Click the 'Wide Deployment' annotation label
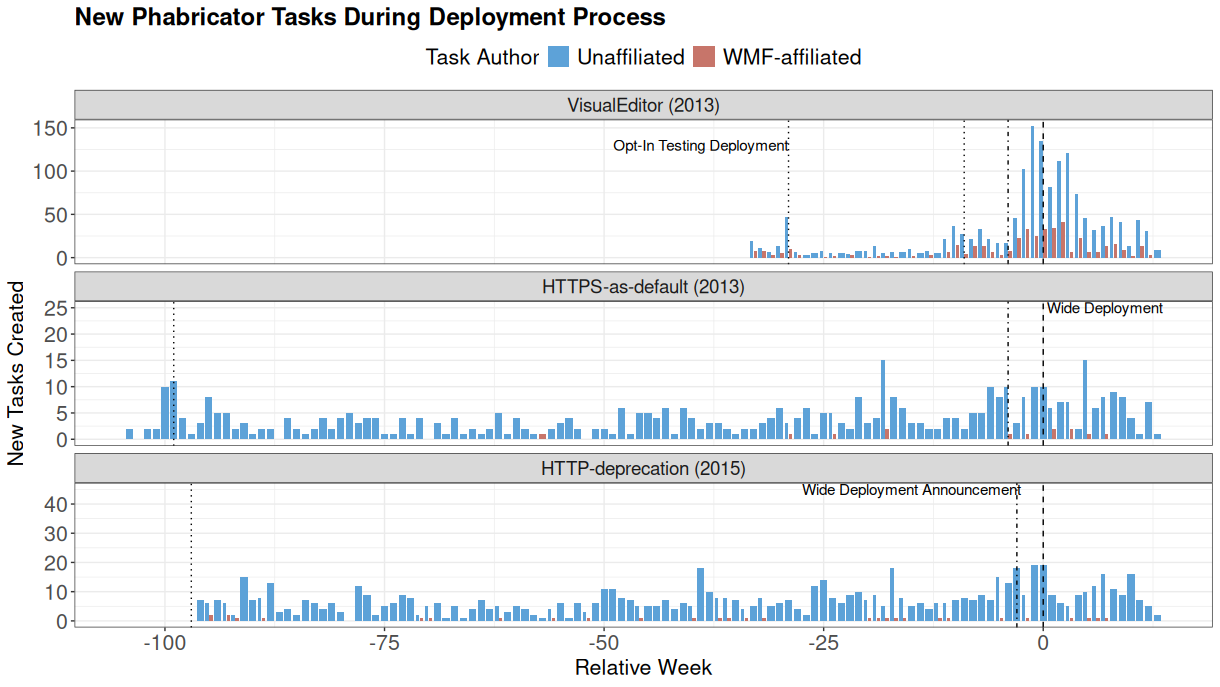Screen dimensions: 1220x687 tap(1105, 308)
